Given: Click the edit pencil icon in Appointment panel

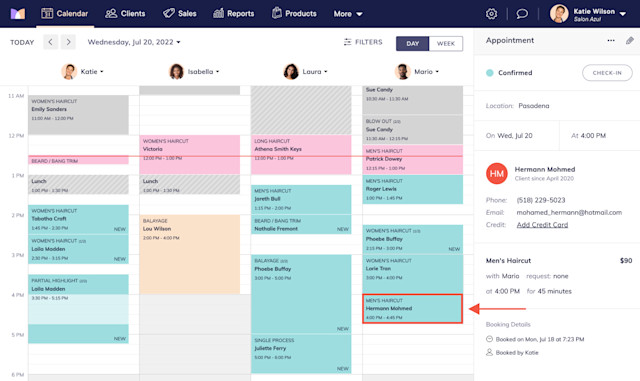Looking at the screenshot, I should (x=629, y=40).
